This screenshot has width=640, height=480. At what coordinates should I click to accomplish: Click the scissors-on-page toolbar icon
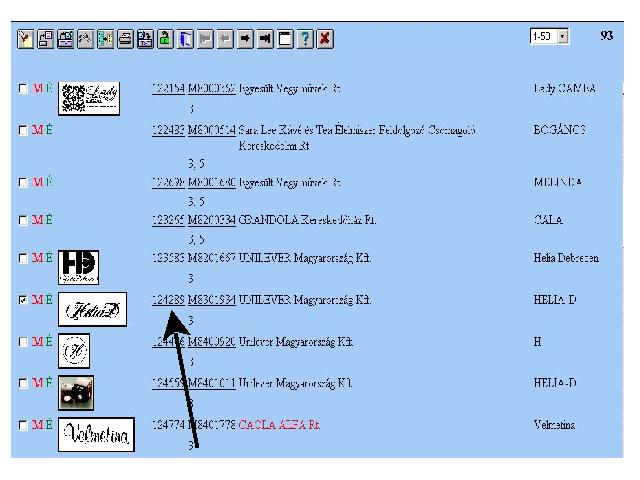[x=25, y=39]
